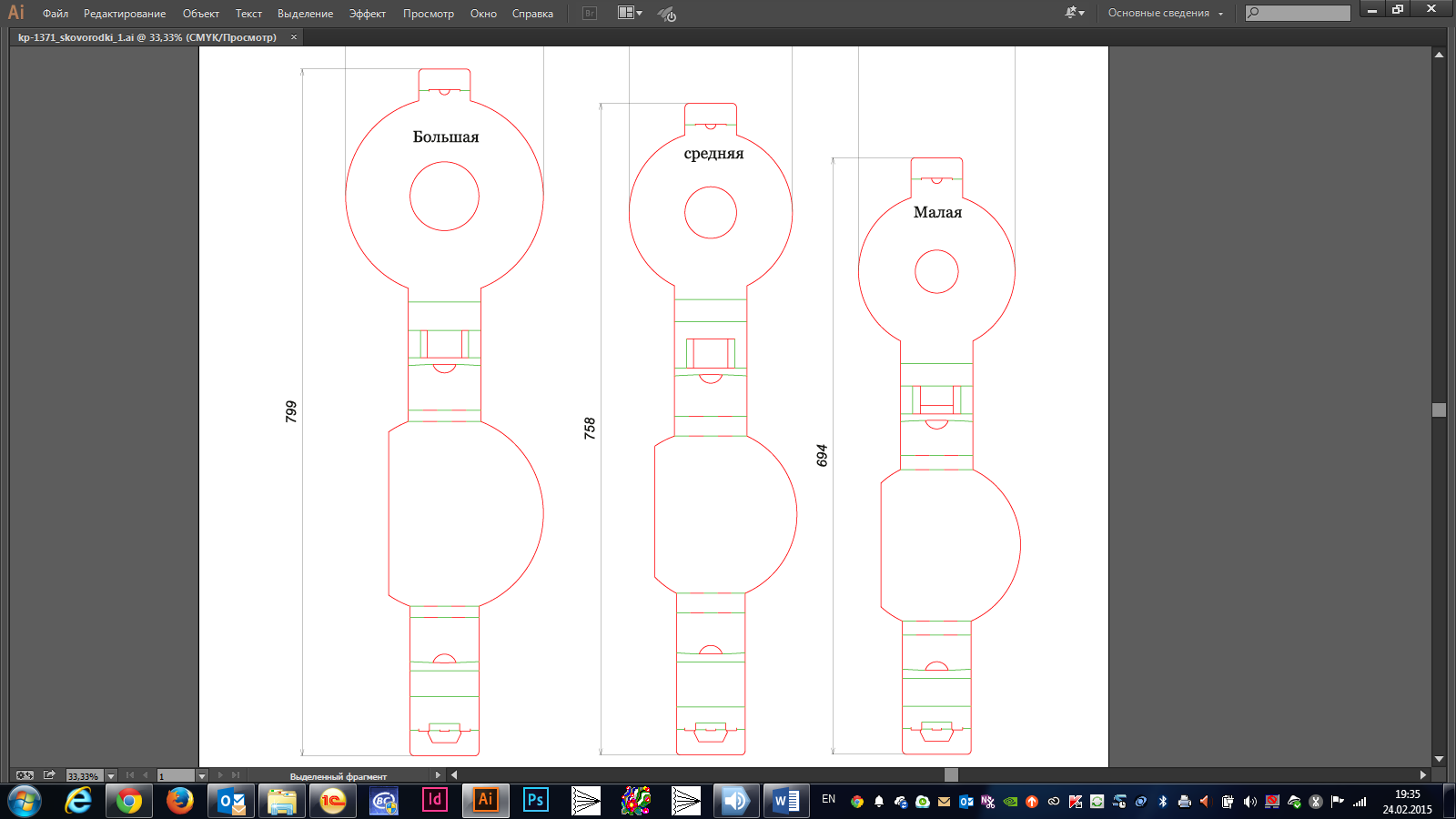Viewport: 1456px width, 819px height.
Task: Click the share icon in status bar
Action: coord(49,775)
